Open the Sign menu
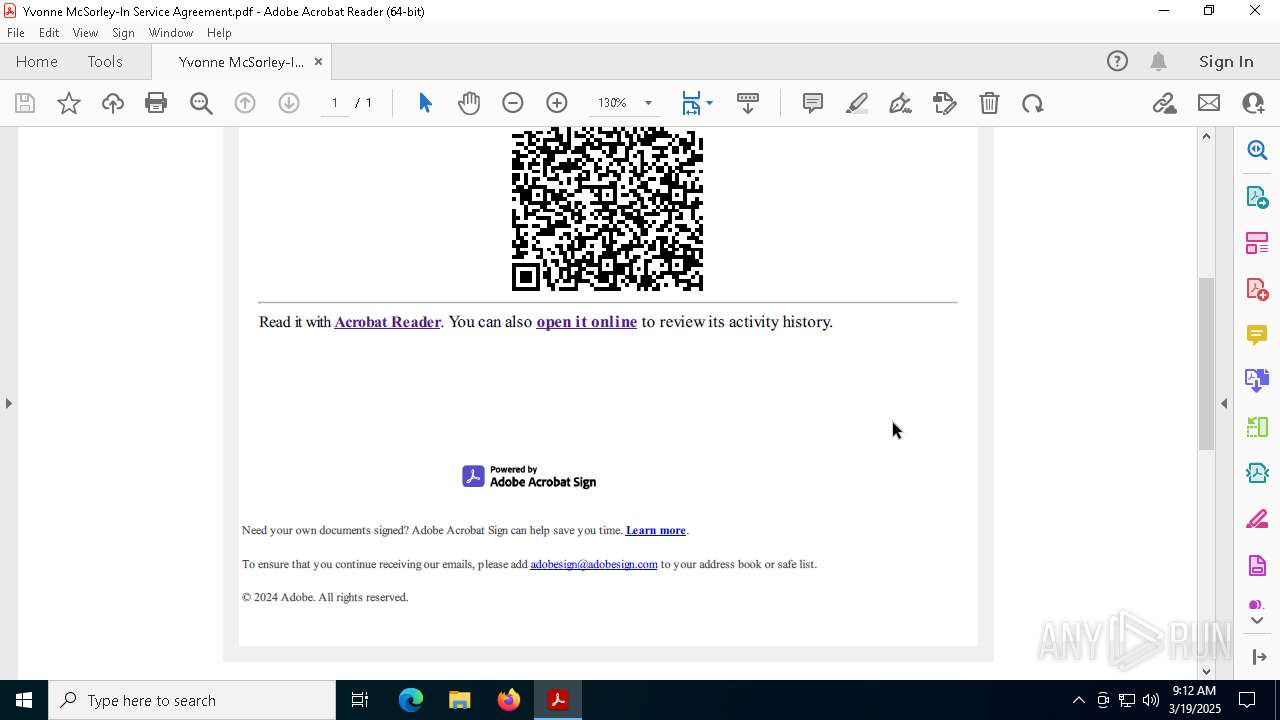Screen dimensions: 1280x720 (x=123, y=33)
